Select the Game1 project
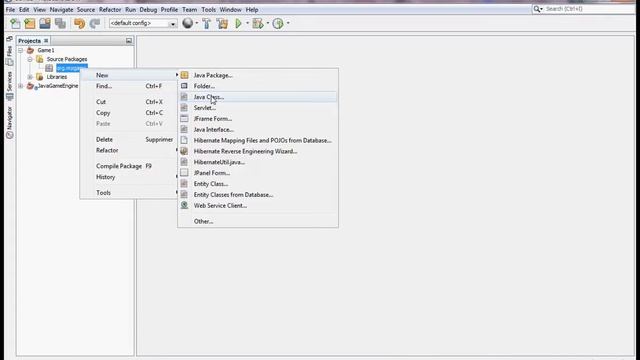The image size is (640, 360). point(46,50)
